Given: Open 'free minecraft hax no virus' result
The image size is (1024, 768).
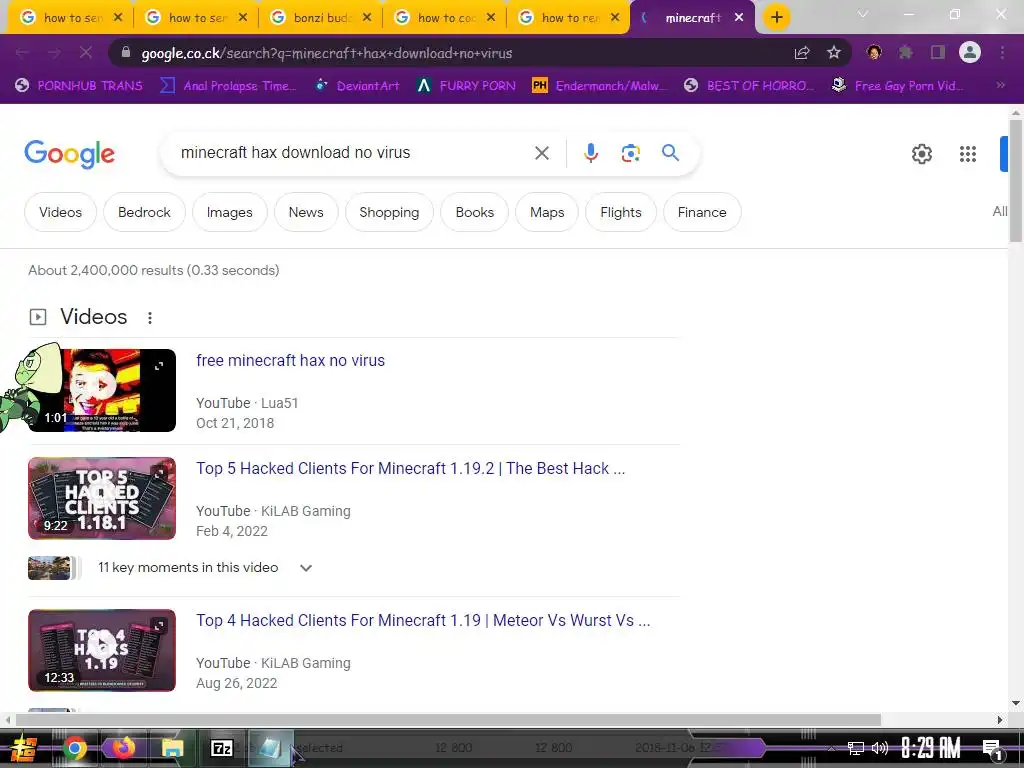Looking at the screenshot, I should click(x=290, y=360).
